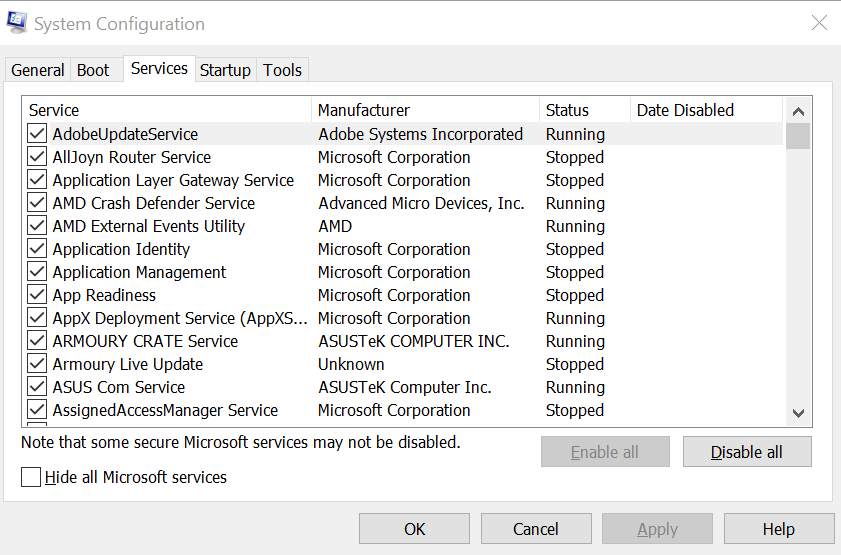Uncheck the AdobeUpdateService checkbox

pyautogui.click(x=37, y=134)
